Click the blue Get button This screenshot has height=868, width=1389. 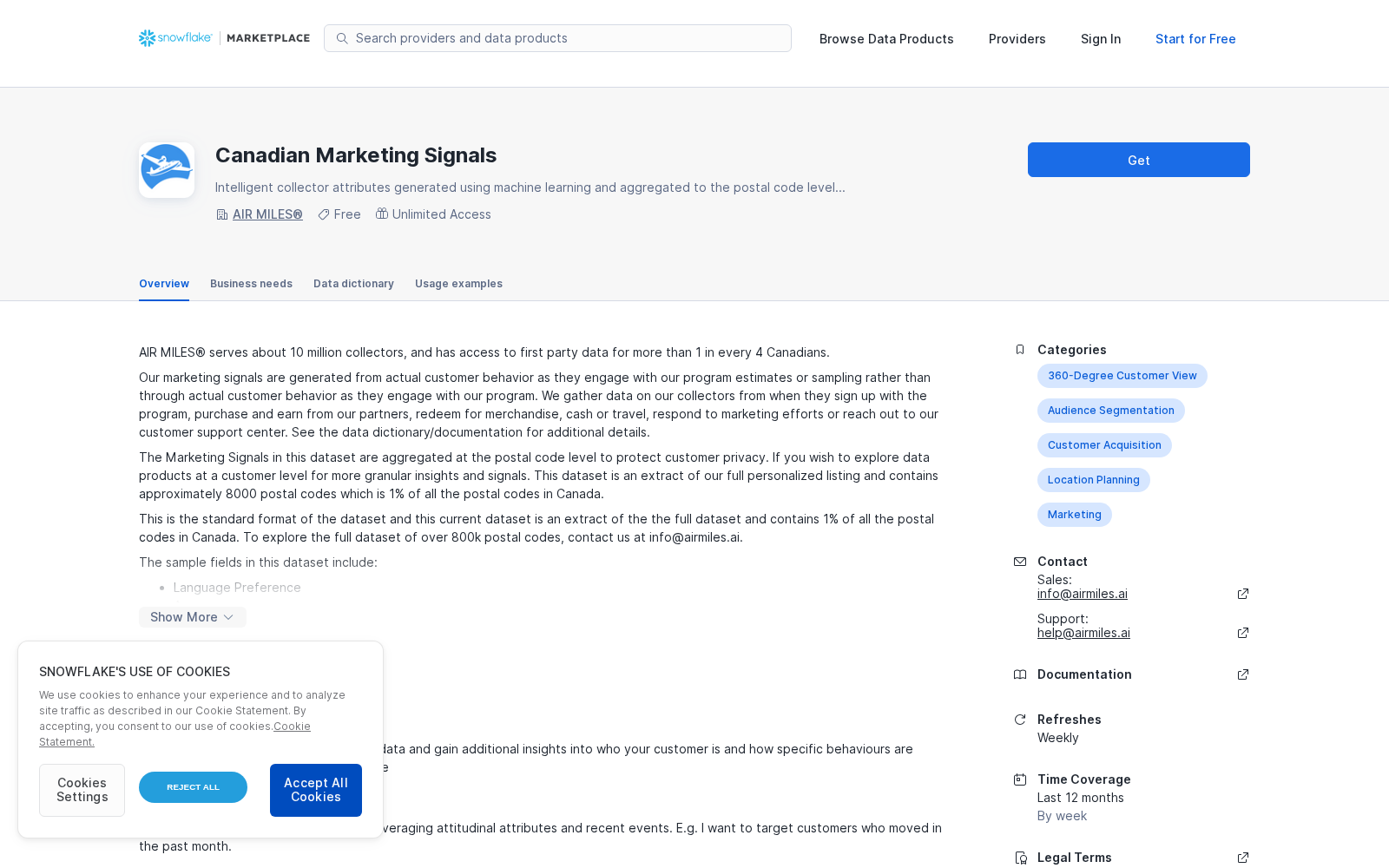click(1139, 160)
